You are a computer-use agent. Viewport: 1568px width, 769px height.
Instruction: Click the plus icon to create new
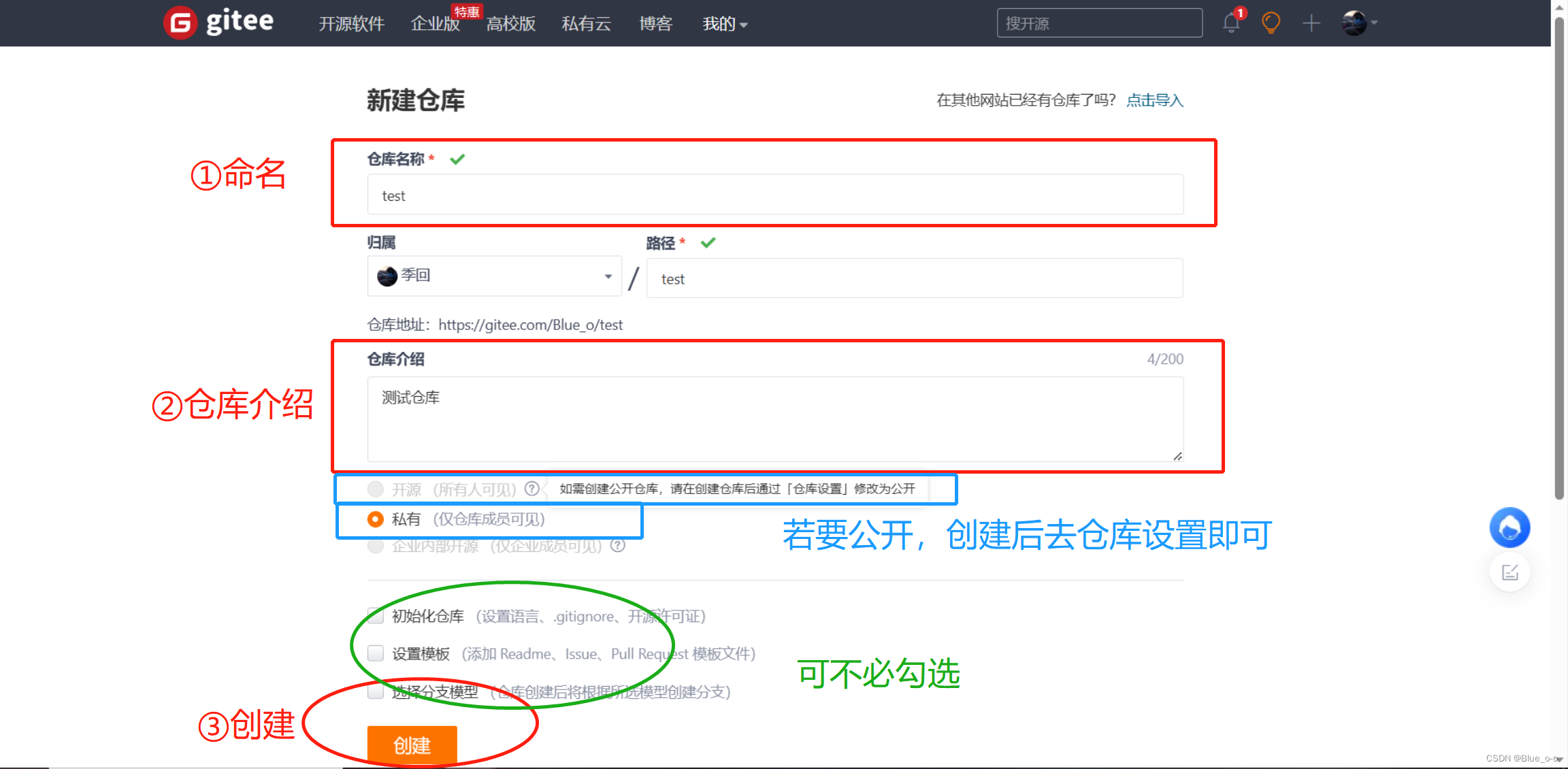(1310, 22)
